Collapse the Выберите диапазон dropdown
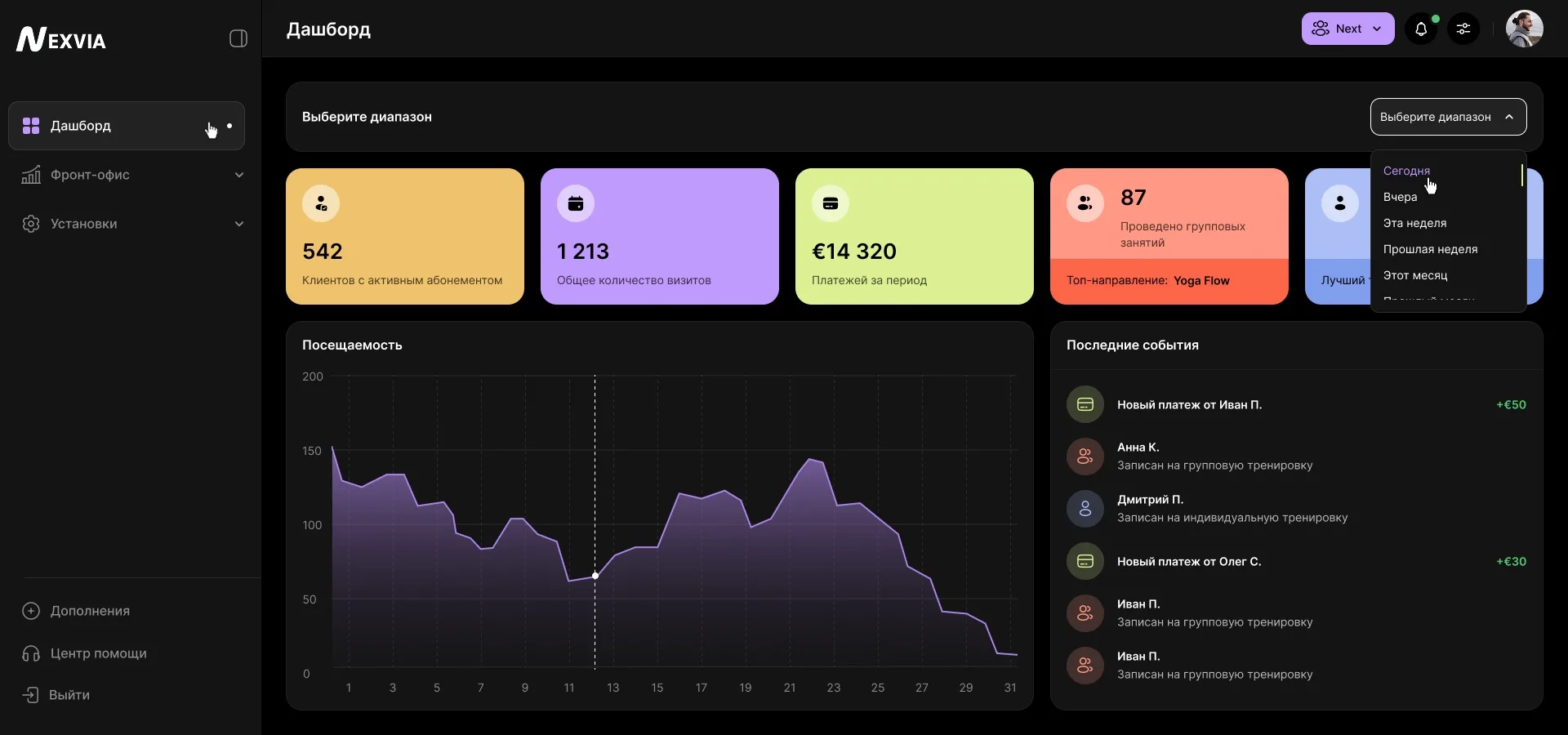The height and width of the screenshot is (735, 1568). point(1448,117)
